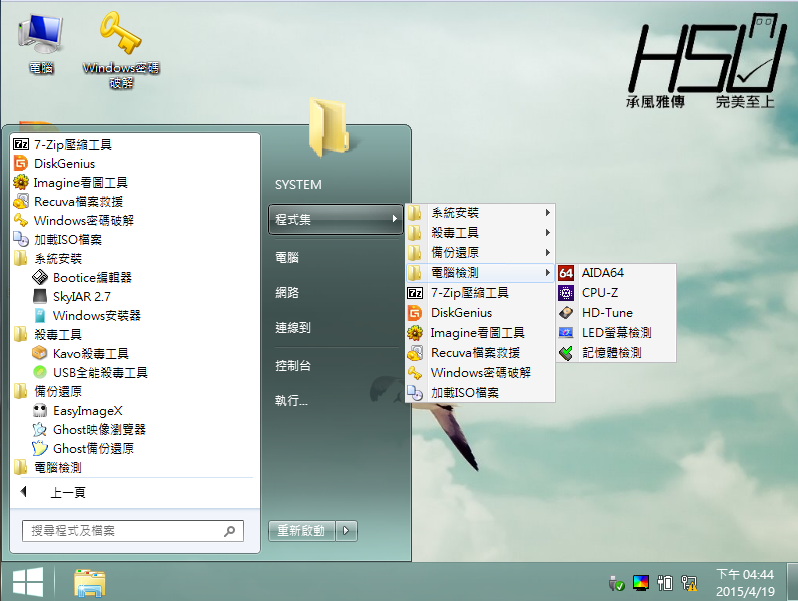
Task: Collapse the 系統安裝 folder in the left list
Action: [x=135, y=259]
